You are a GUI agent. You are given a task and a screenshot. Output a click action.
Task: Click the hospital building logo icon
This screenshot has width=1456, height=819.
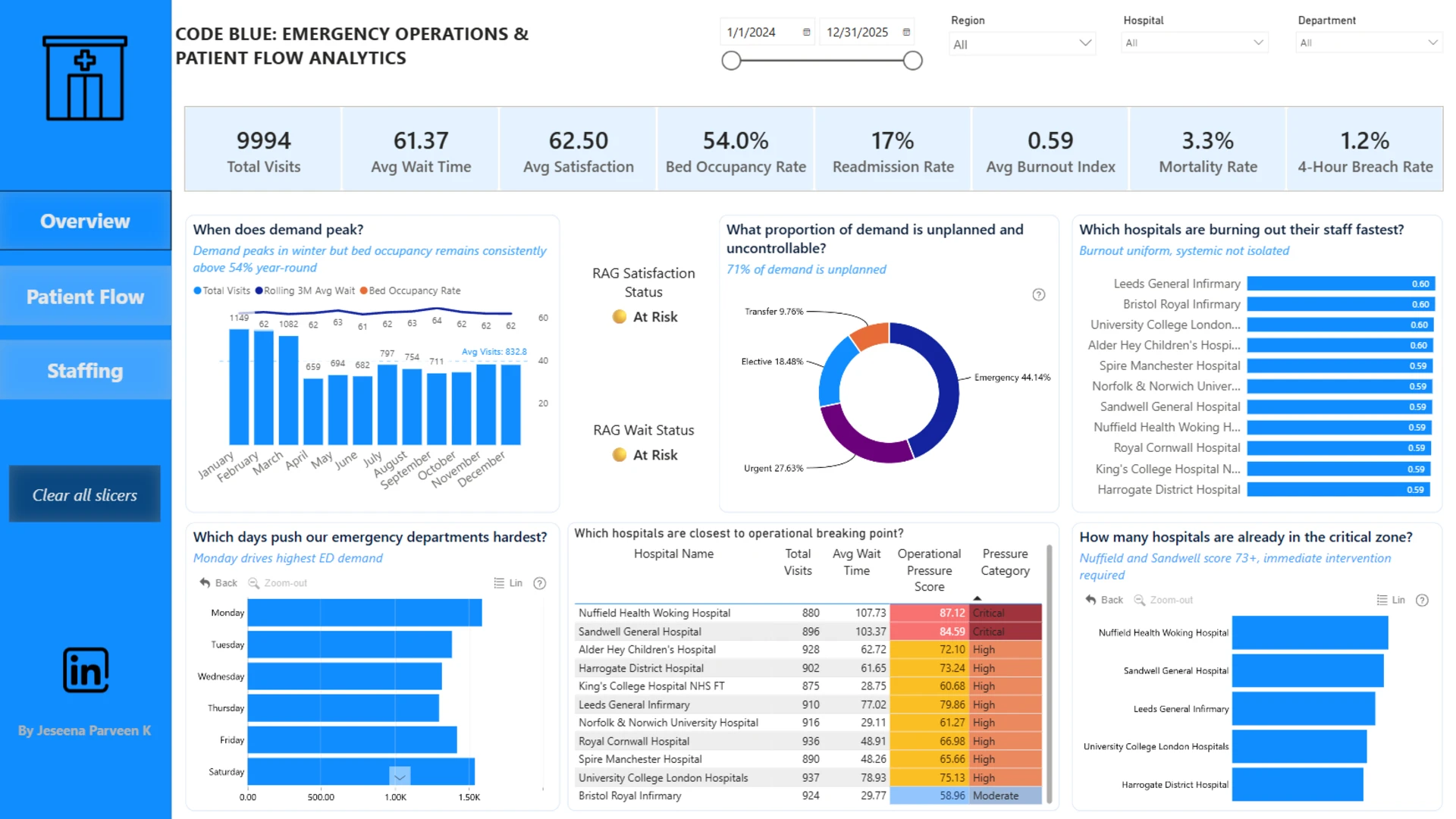click(85, 78)
